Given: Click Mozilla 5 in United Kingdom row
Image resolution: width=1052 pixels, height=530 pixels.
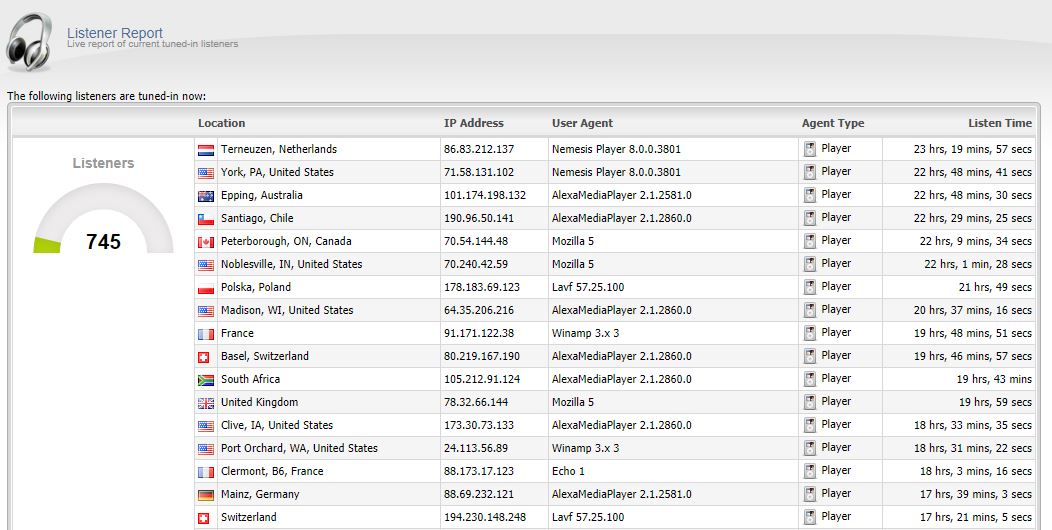Looking at the screenshot, I should pos(573,402).
